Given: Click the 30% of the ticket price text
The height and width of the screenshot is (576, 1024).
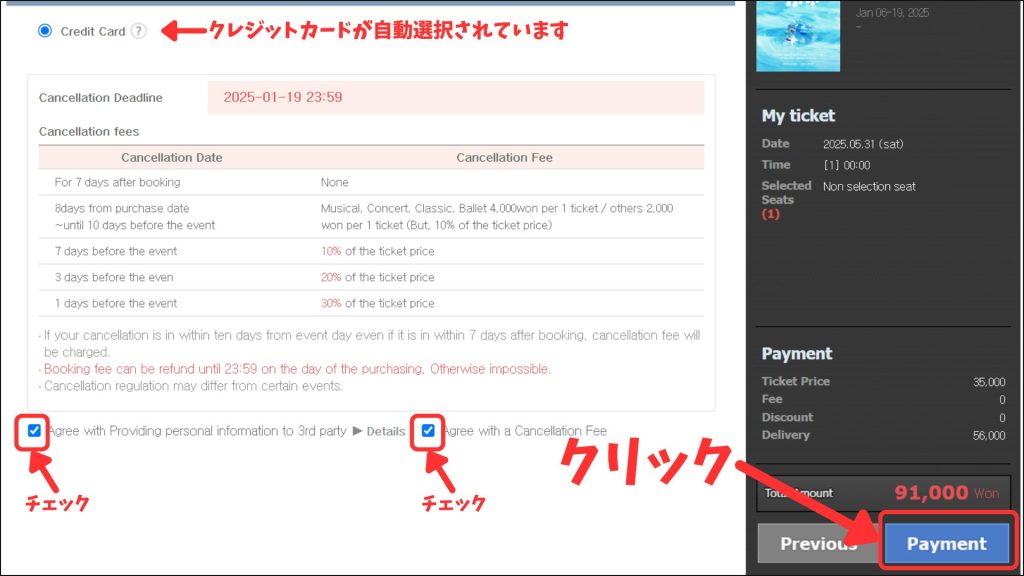Looking at the screenshot, I should pos(377,303).
